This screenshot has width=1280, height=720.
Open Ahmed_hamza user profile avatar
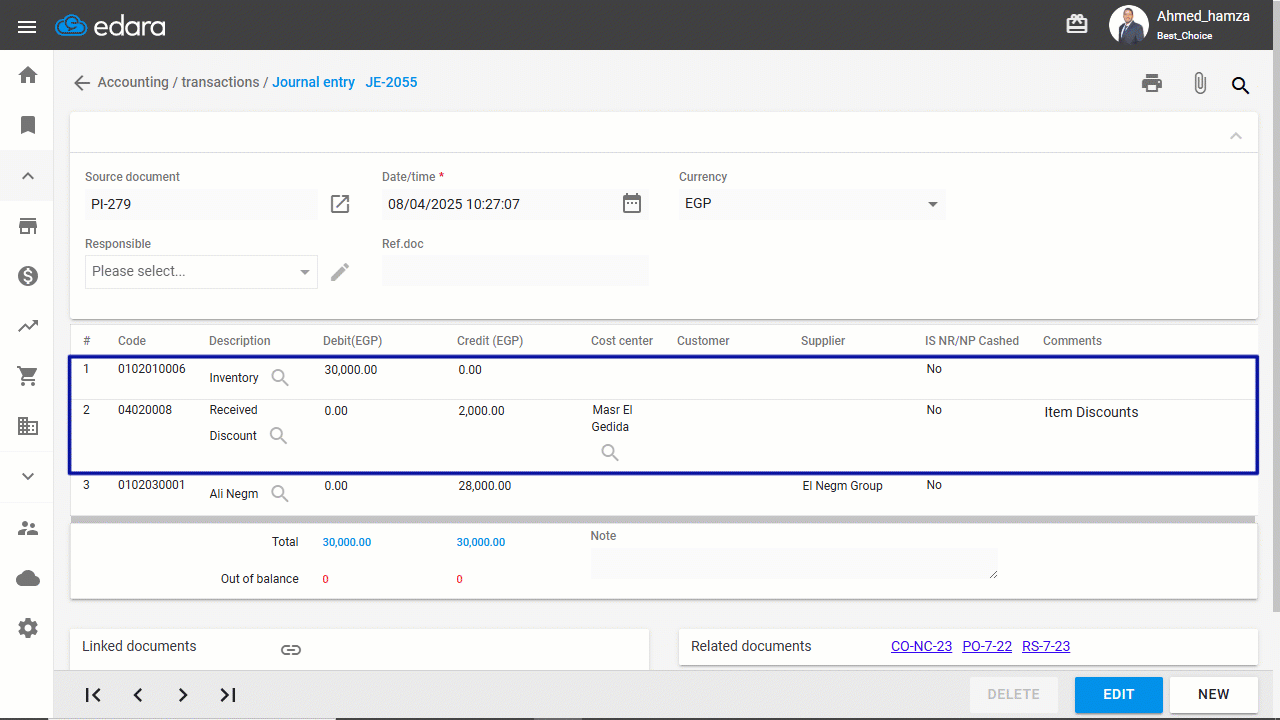(x=1129, y=25)
